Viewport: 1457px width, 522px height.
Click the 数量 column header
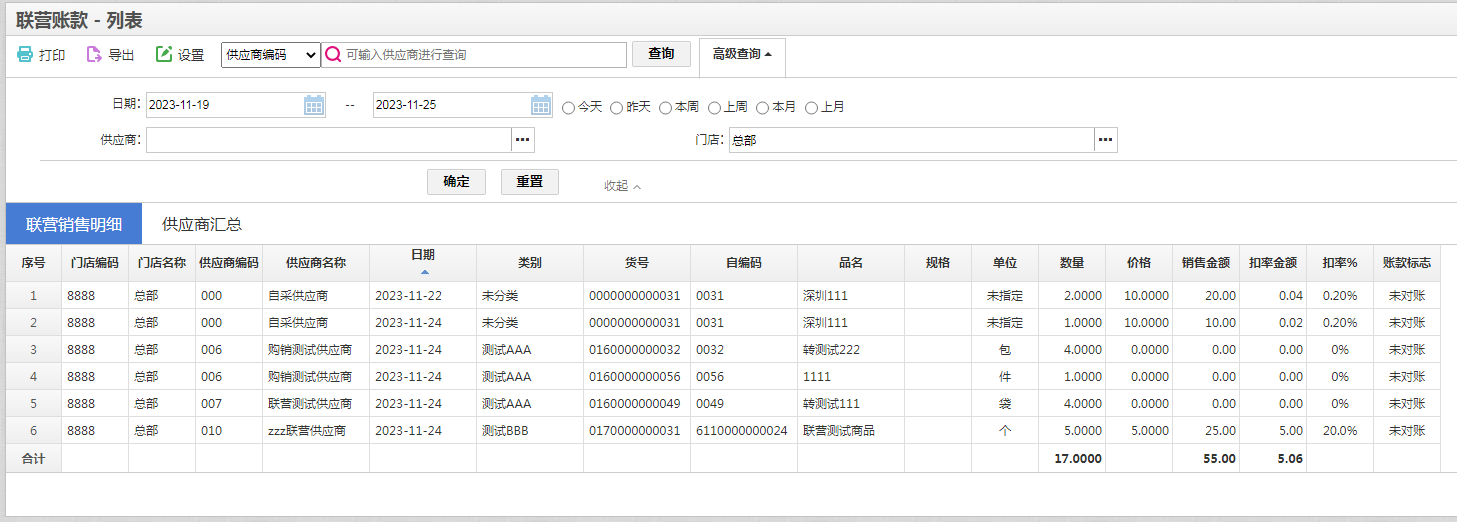tap(1072, 263)
